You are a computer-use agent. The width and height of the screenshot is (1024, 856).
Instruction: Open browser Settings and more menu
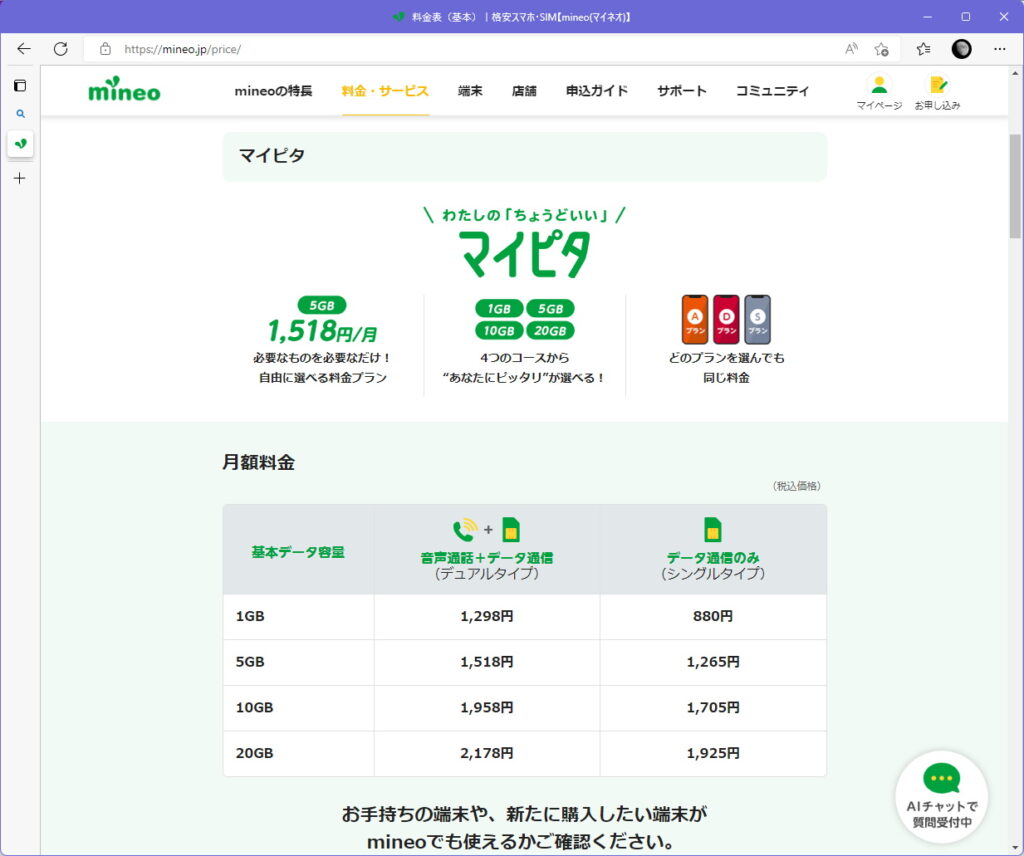pos(999,49)
